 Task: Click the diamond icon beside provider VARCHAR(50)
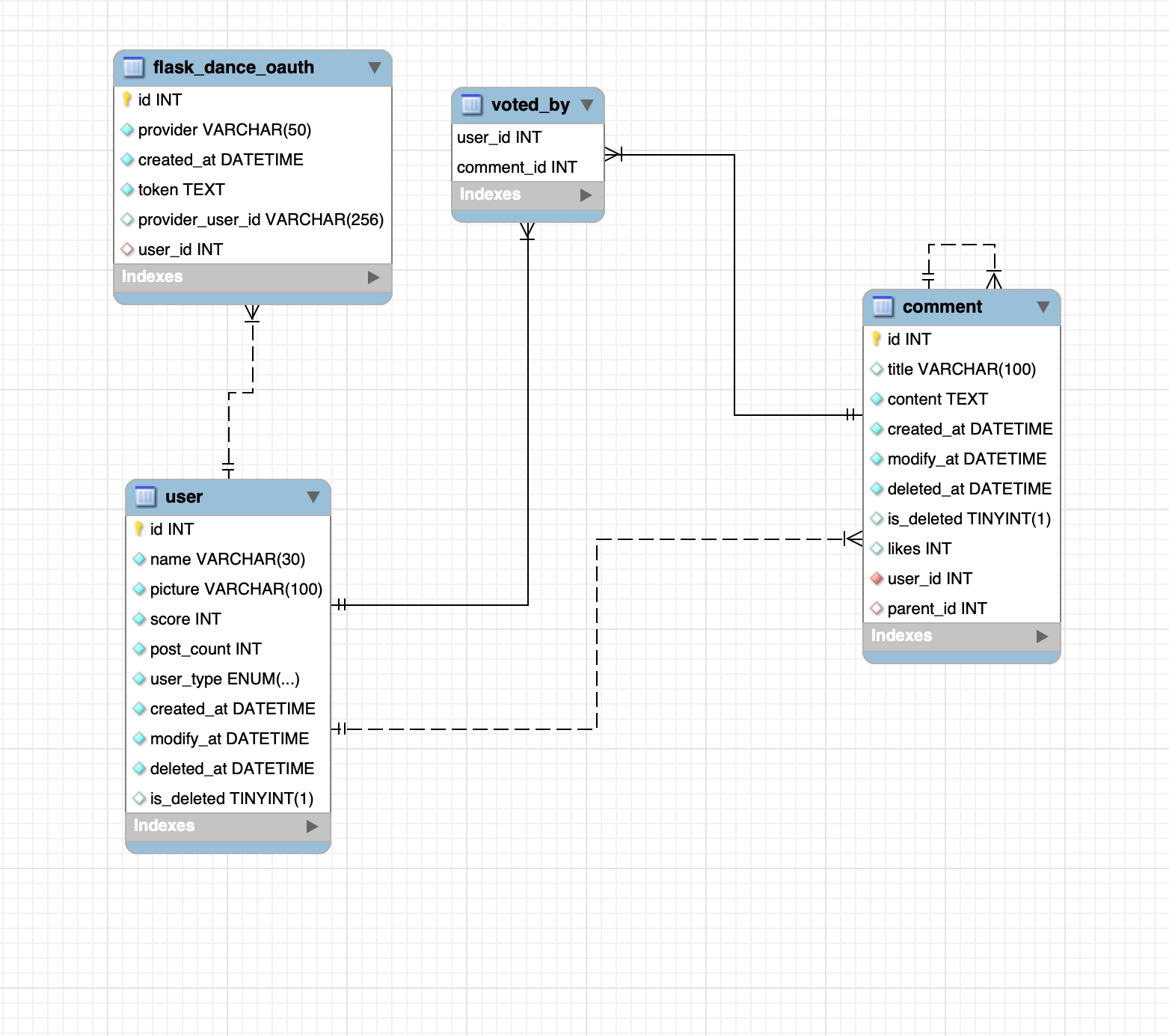tap(128, 129)
